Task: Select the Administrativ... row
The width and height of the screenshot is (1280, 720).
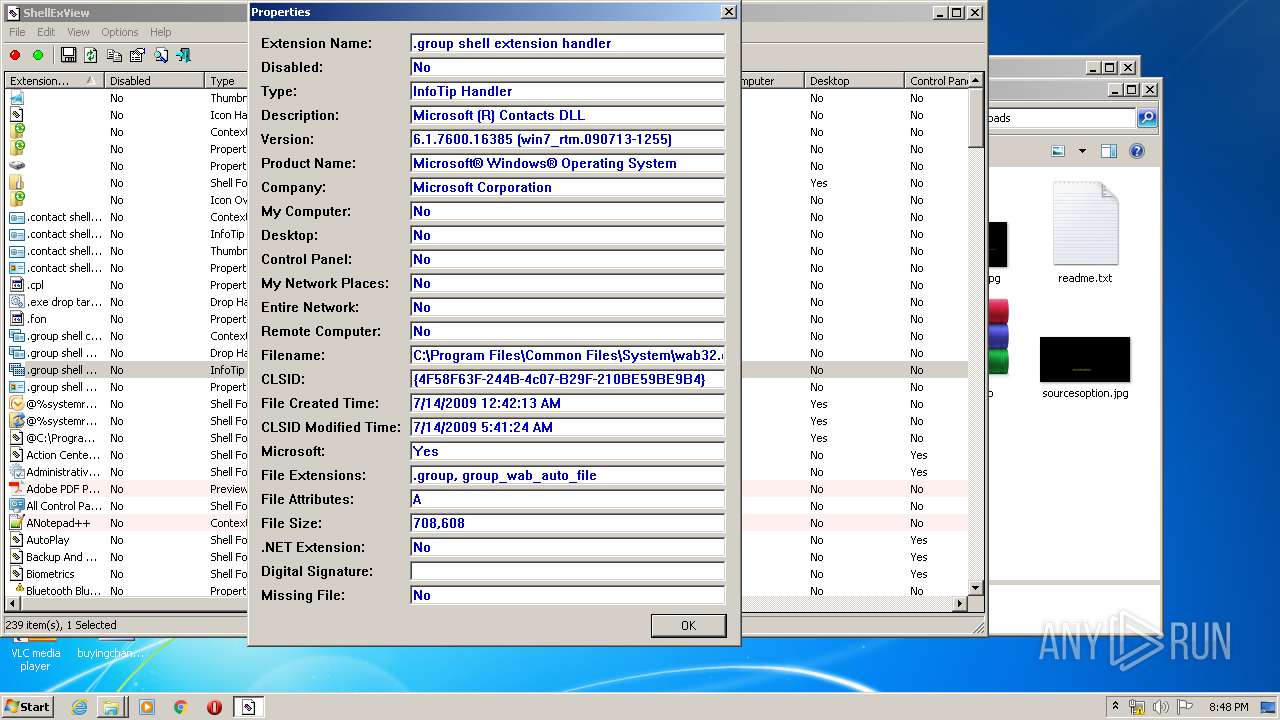Action: pyautogui.click(x=485, y=472)
